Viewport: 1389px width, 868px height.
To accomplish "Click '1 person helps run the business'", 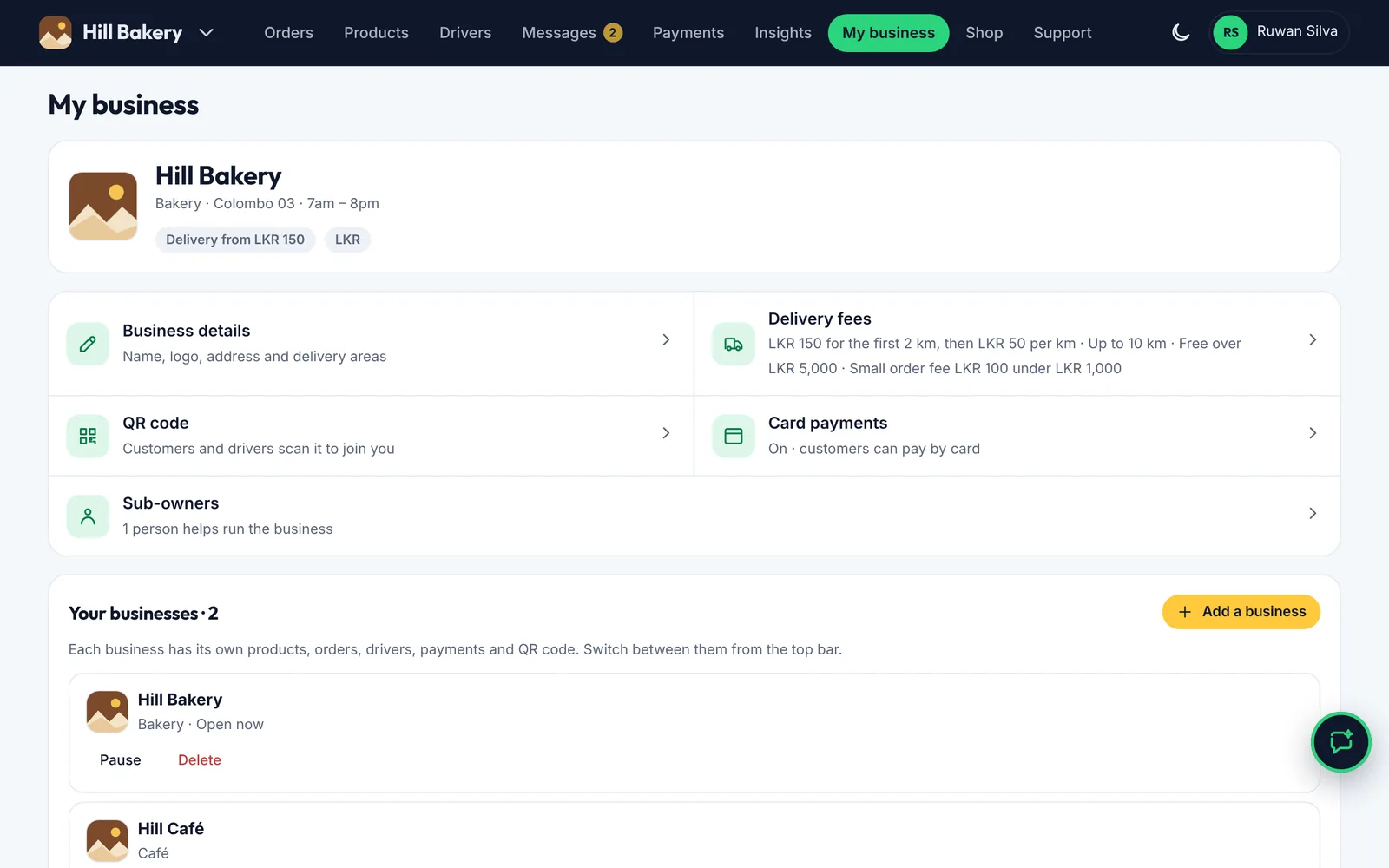I will tap(227, 529).
